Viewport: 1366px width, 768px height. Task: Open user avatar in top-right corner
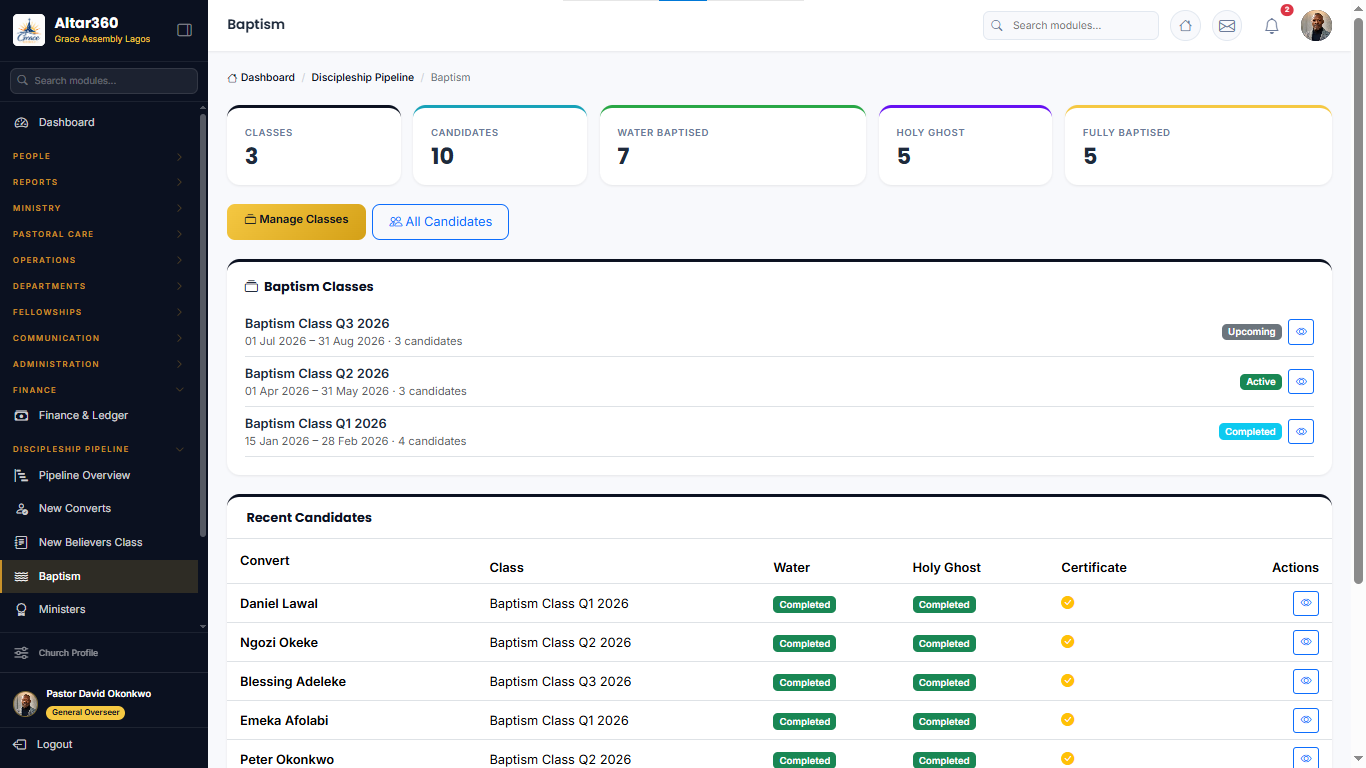point(1316,26)
